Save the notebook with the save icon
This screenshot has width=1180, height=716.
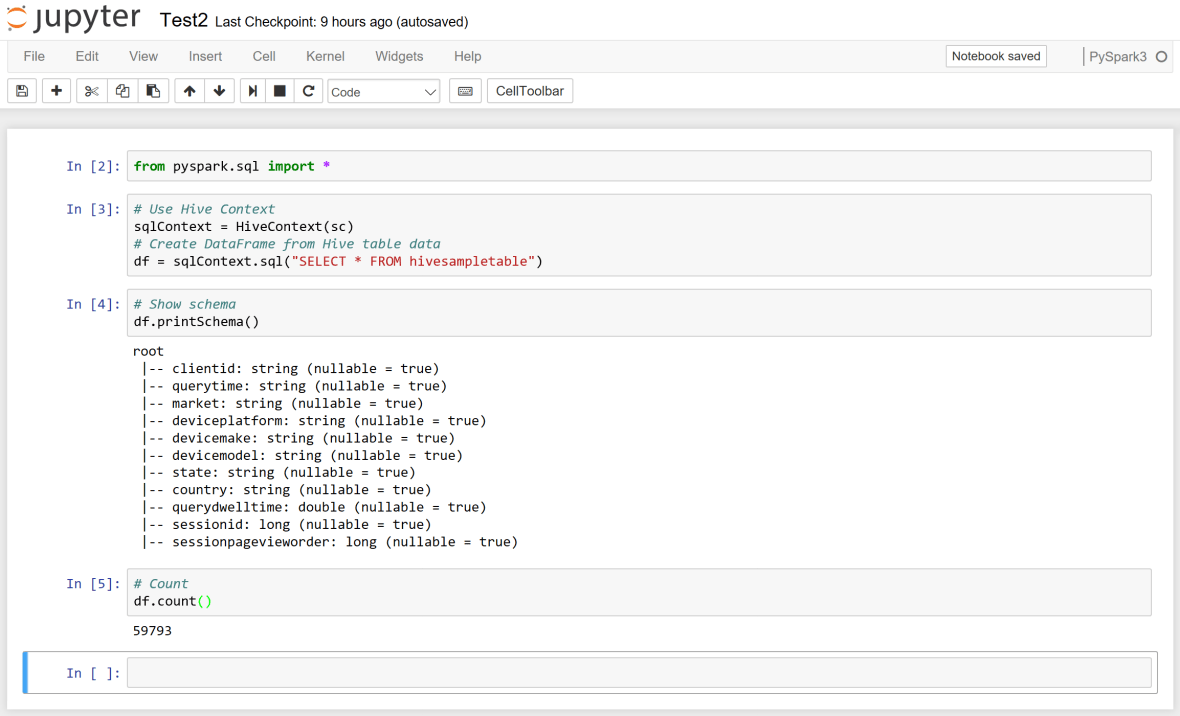click(21, 90)
